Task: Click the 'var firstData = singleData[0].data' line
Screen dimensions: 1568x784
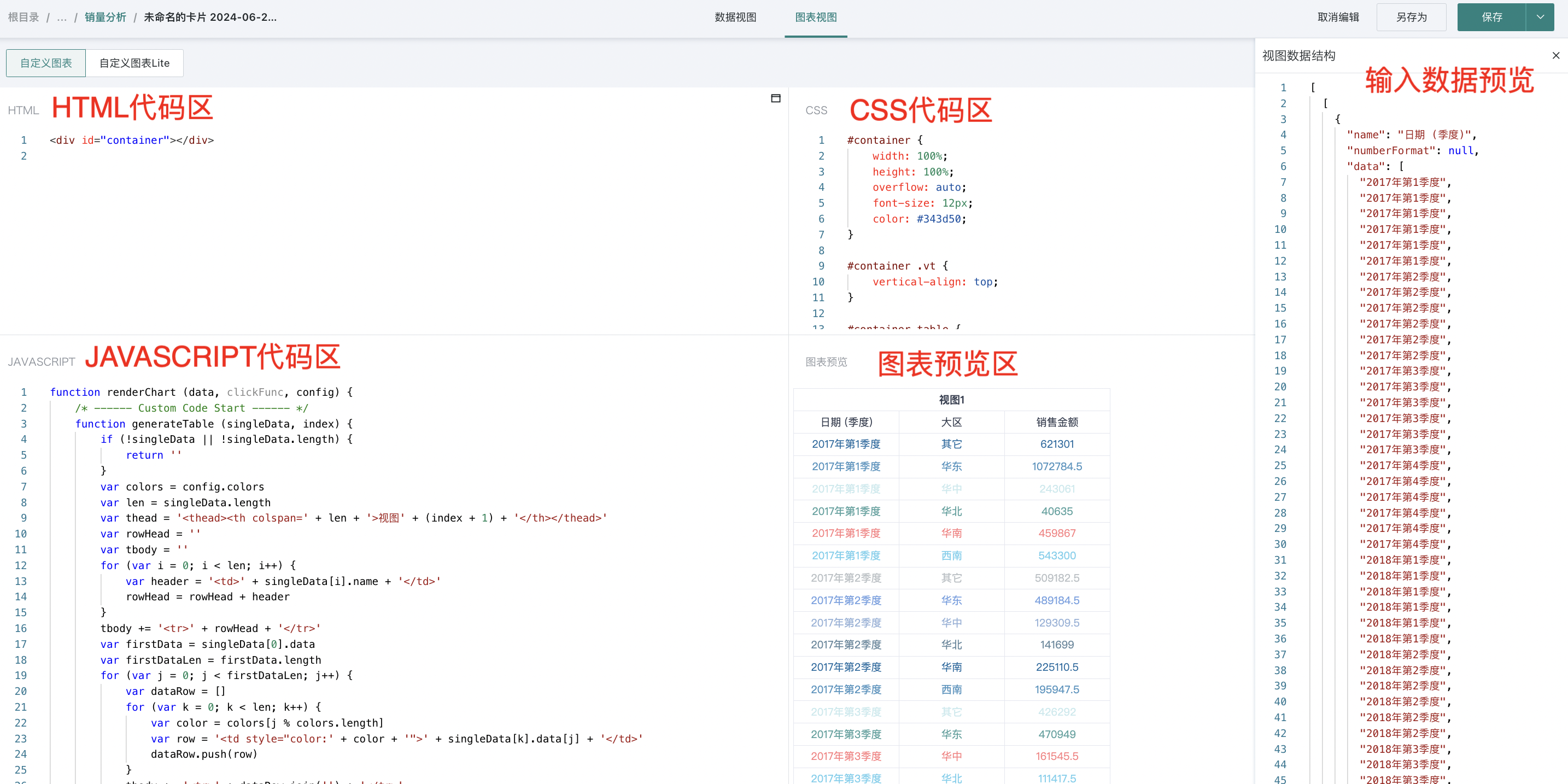Action: (208, 644)
